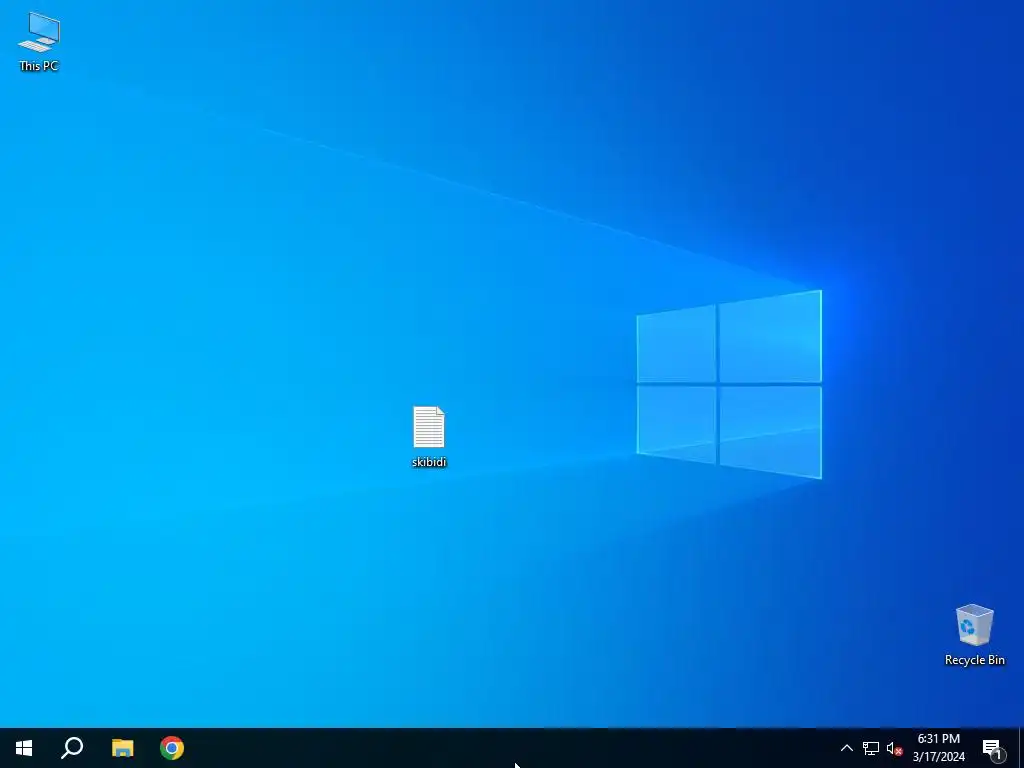
Task: Launch File Explorer from taskbar
Action: 122,748
